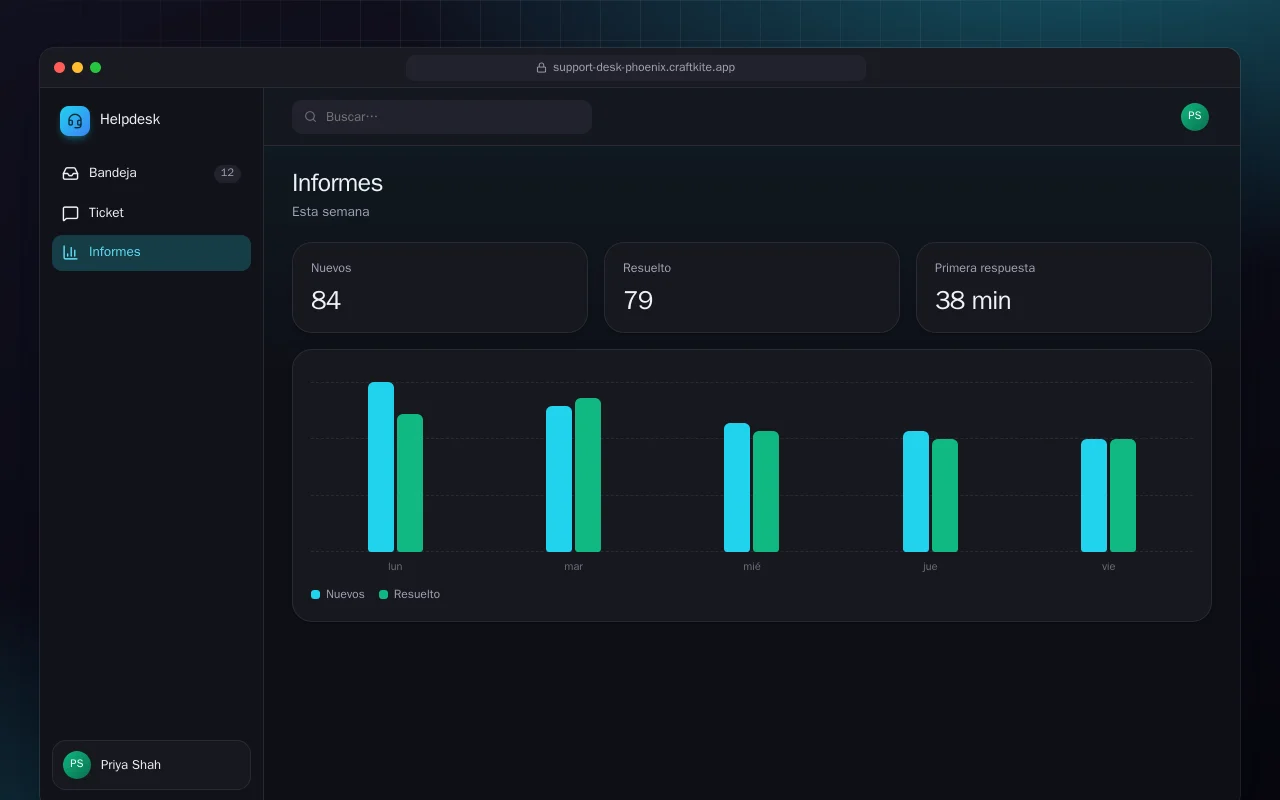Click the green Resuelto legend swatch
Screen dimensions: 1280x800
coord(384,595)
